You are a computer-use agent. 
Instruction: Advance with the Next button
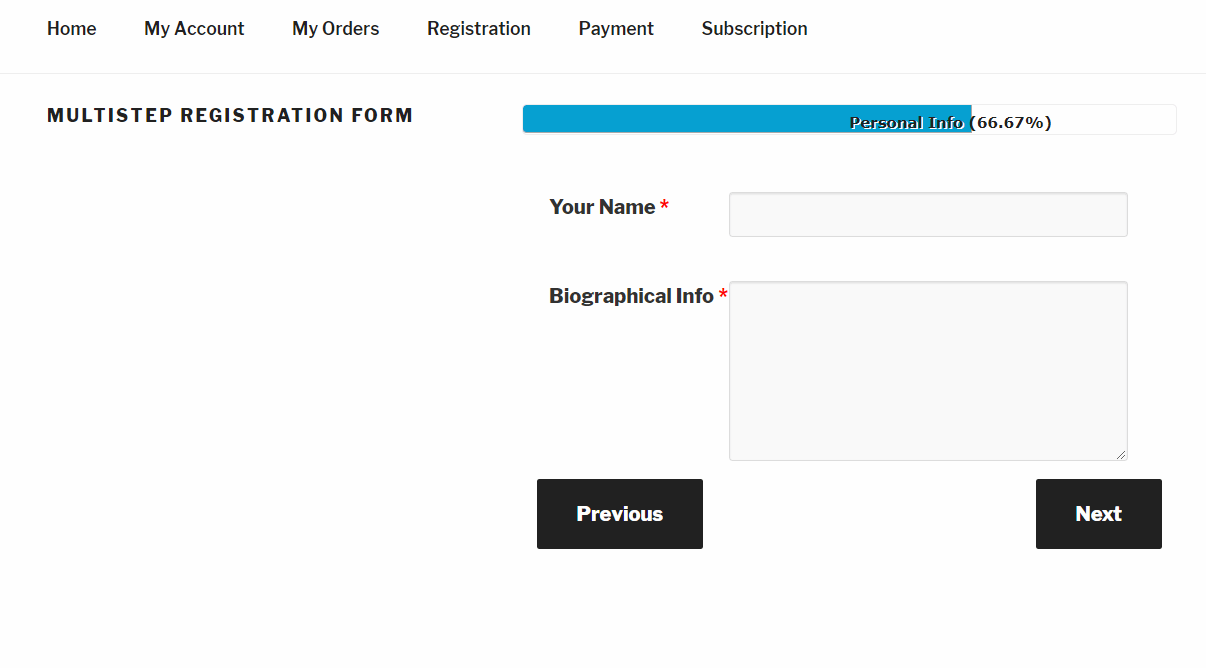(x=1099, y=514)
